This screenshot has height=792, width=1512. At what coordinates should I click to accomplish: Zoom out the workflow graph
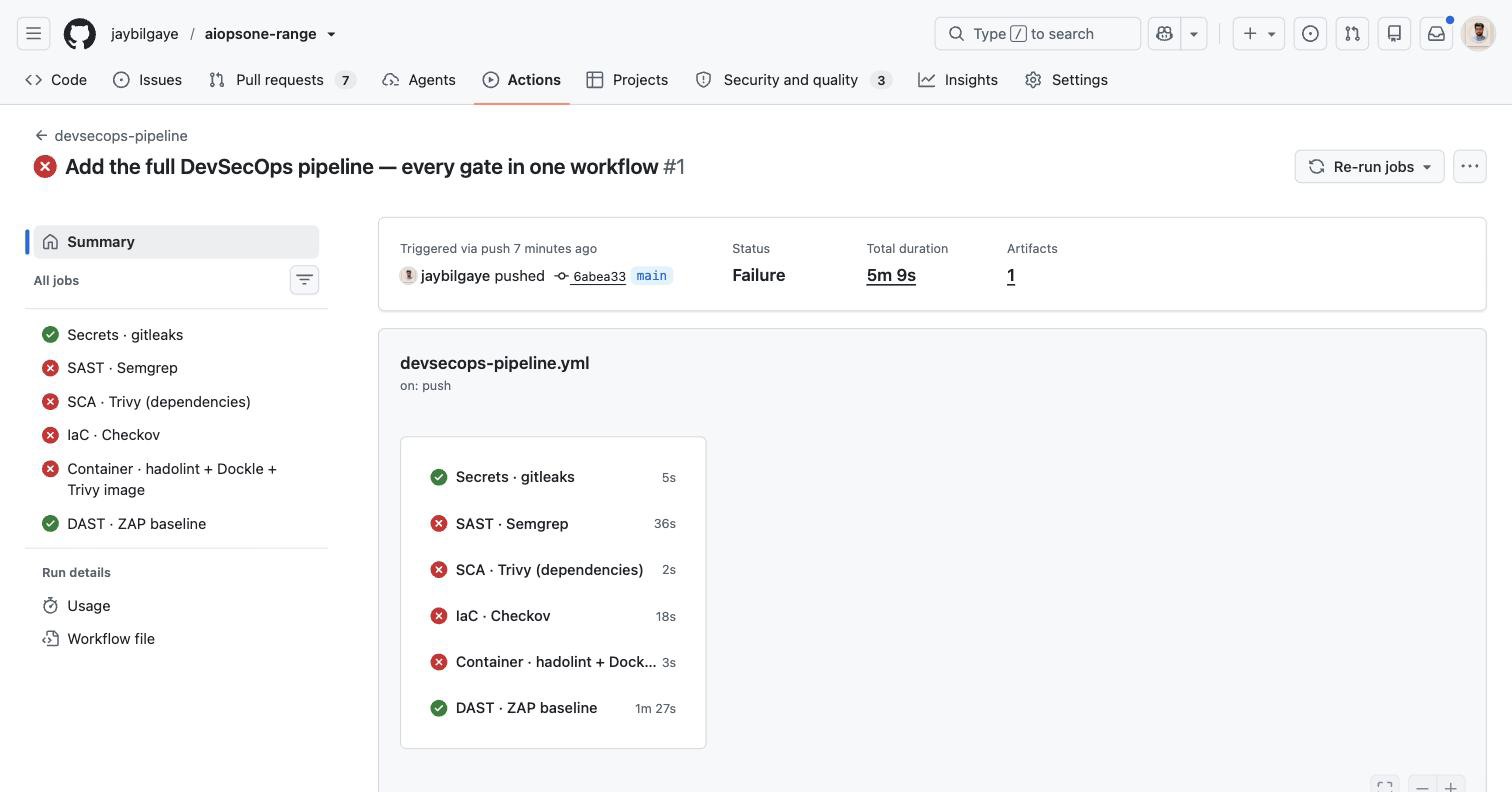click(x=1422, y=787)
